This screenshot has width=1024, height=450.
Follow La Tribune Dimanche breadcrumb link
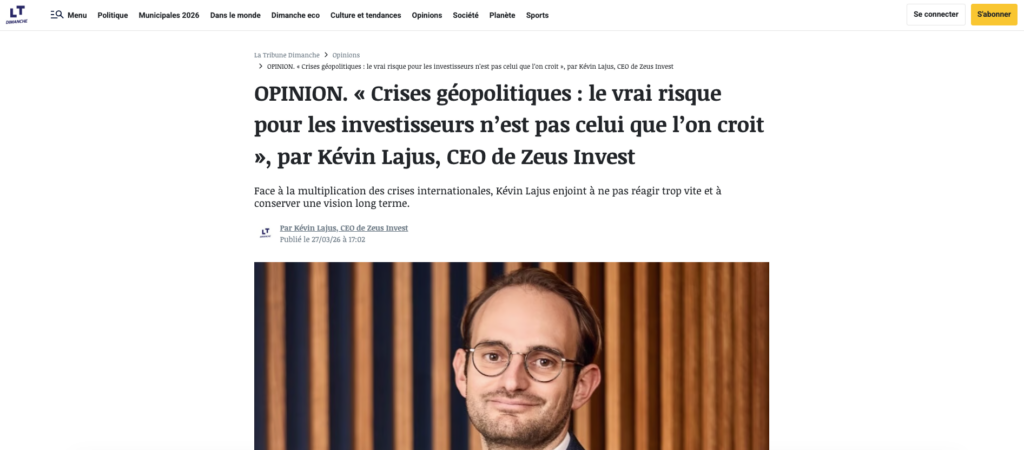point(287,55)
